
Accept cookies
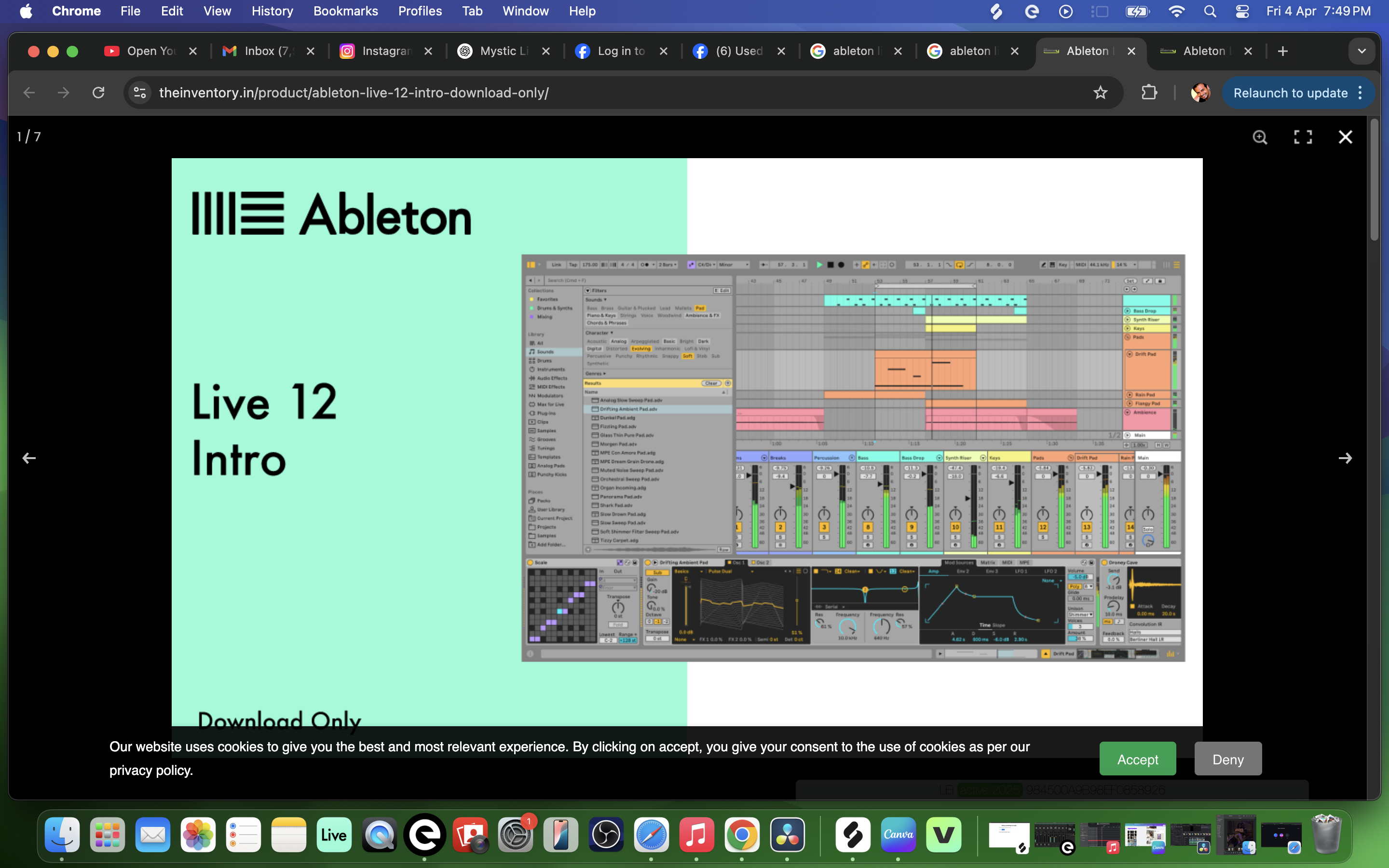pyautogui.click(x=1138, y=759)
